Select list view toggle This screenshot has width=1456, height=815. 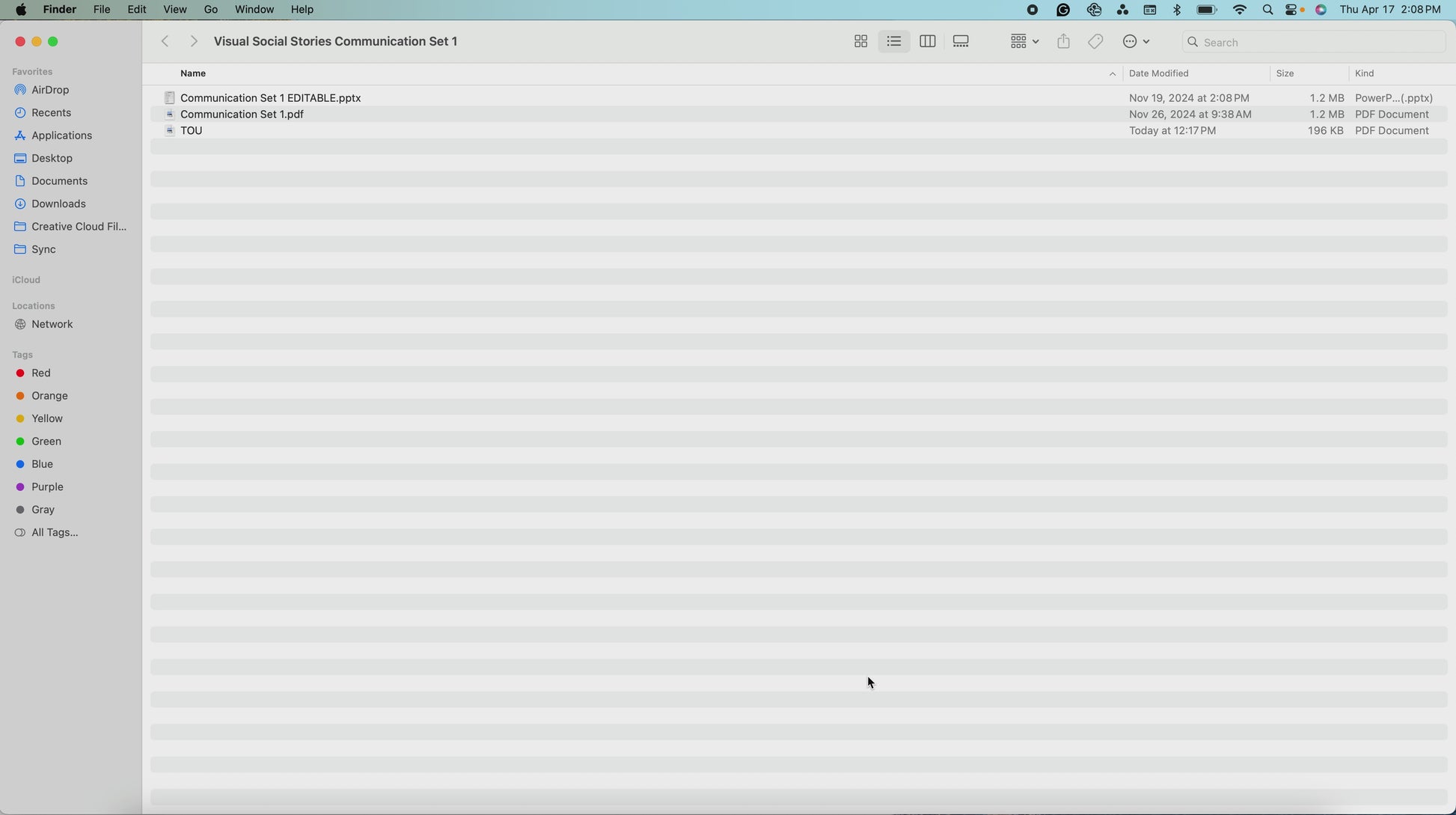893,42
